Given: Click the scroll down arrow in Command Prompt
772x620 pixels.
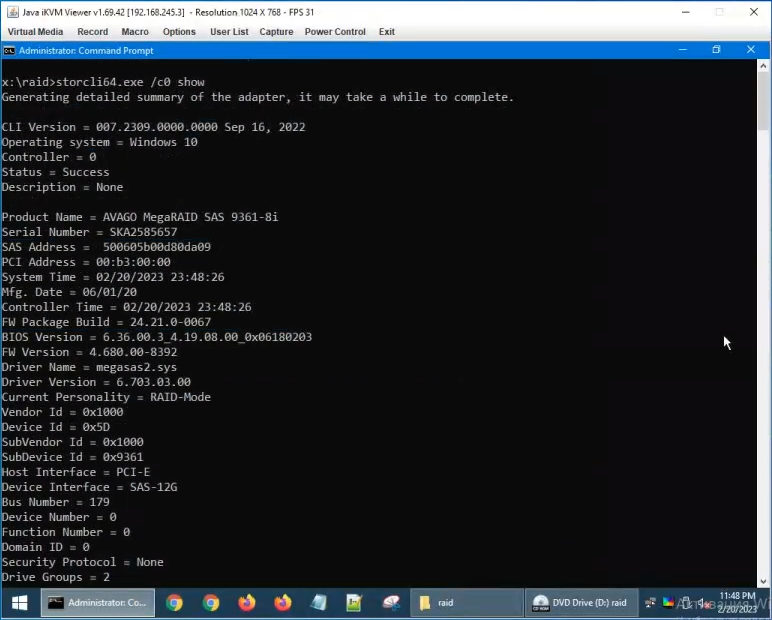Looking at the screenshot, I should tap(764, 579).
